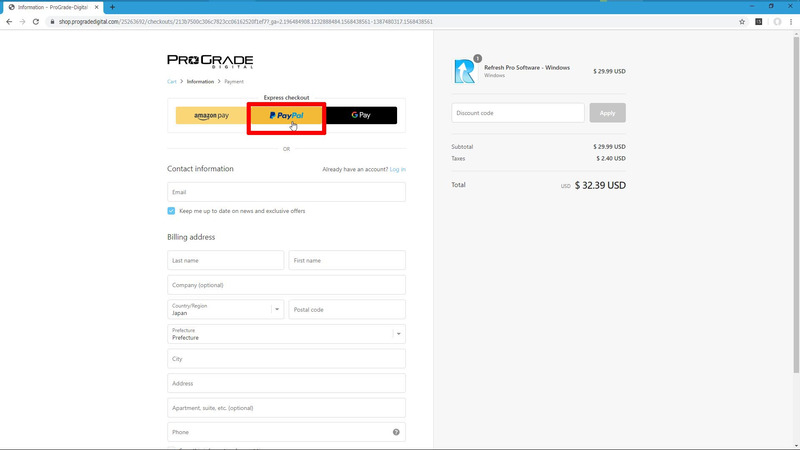This screenshot has width=800, height=450.
Task: View the site padlock security info
Action: pyautogui.click(x=52, y=21)
